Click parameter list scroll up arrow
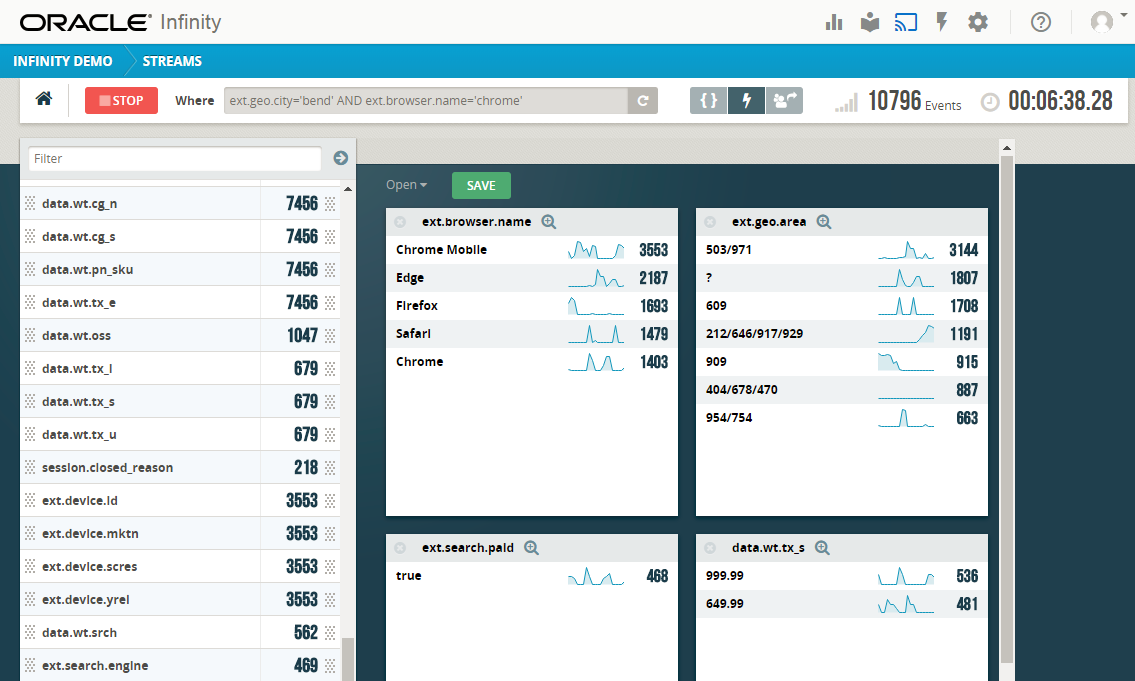This screenshot has width=1135, height=681. point(348,189)
